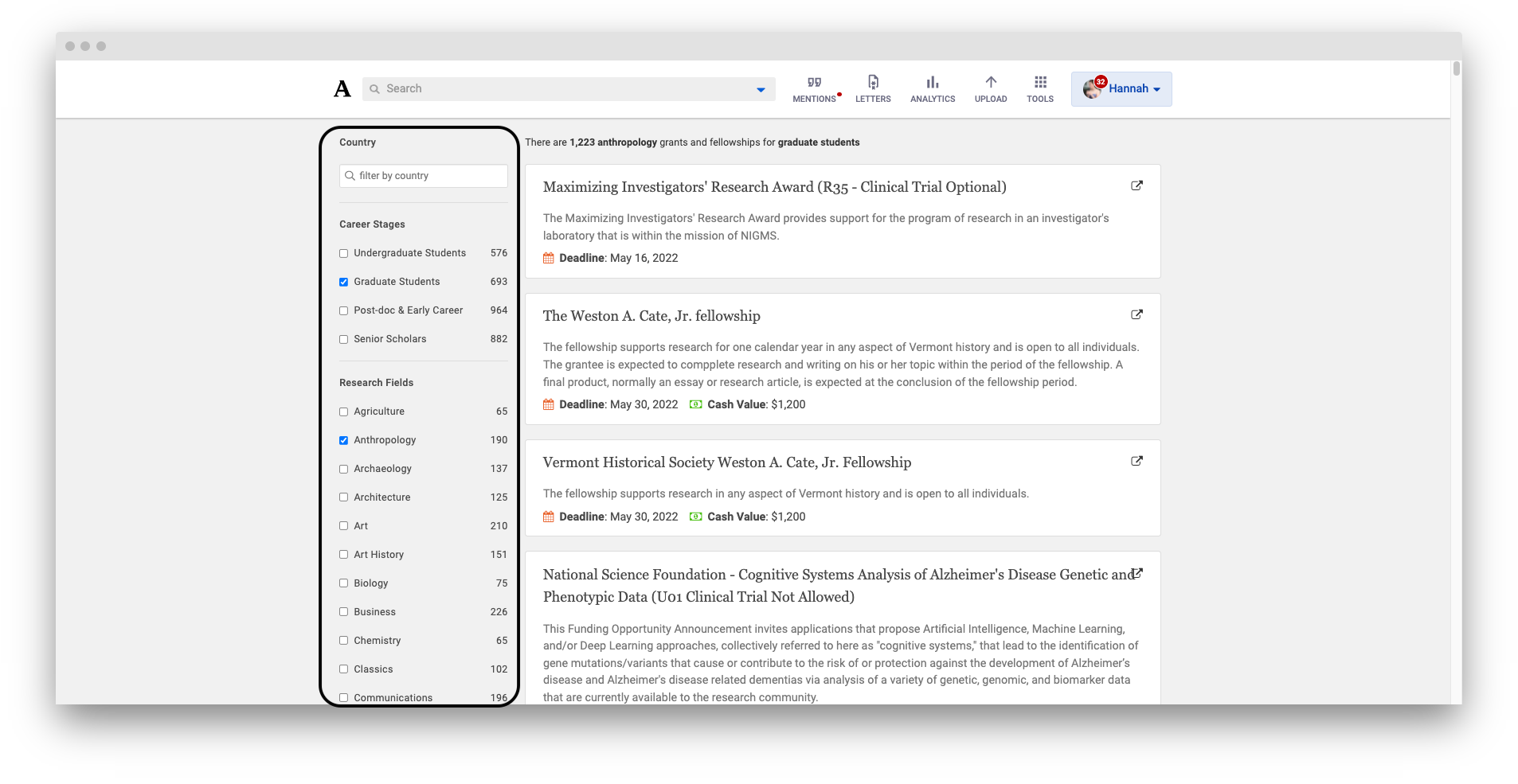The image size is (1518, 784).
Task: Click the Deadline May 16, 2022 text
Action: click(x=619, y=258)
